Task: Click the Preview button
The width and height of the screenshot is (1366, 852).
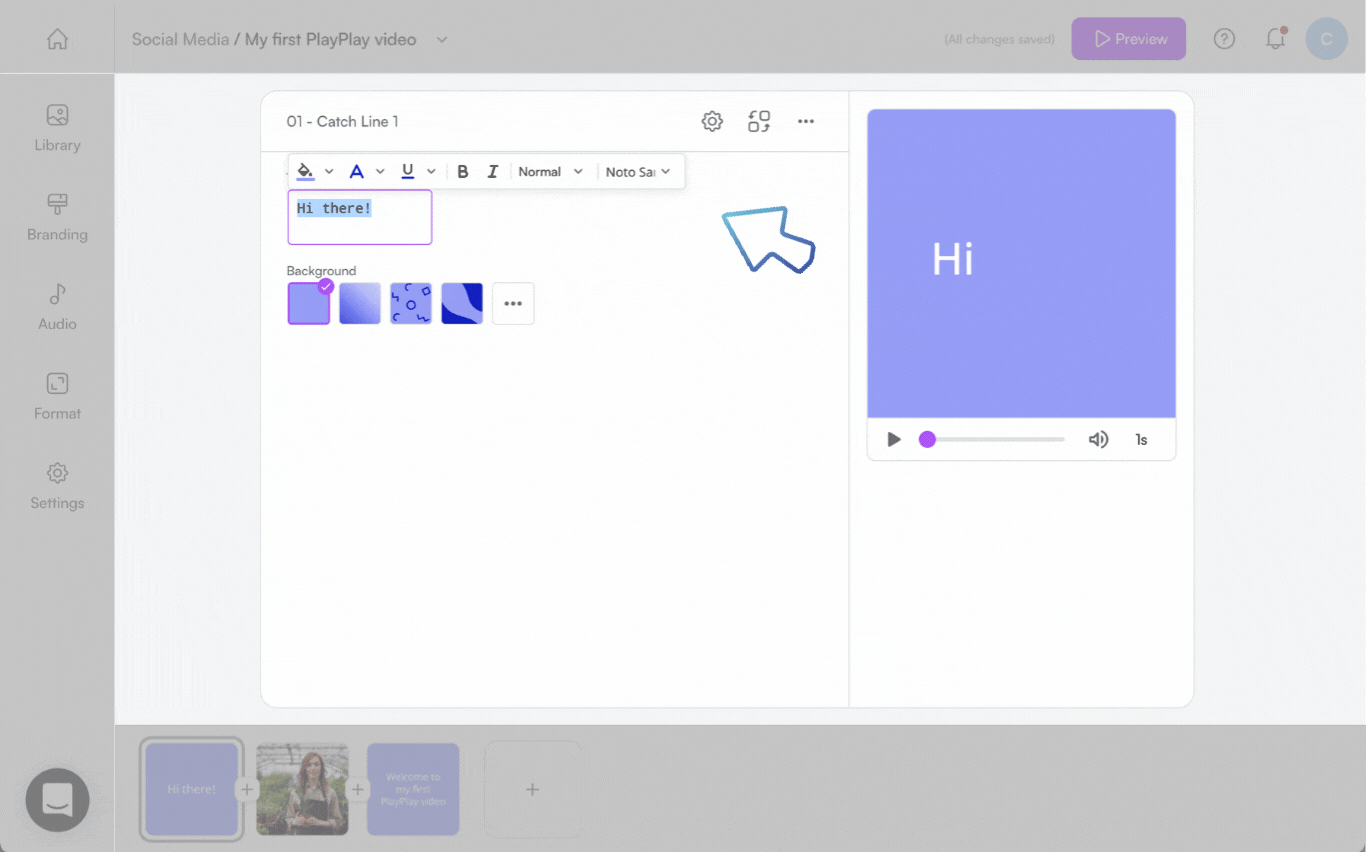Action: point(1128,39)
